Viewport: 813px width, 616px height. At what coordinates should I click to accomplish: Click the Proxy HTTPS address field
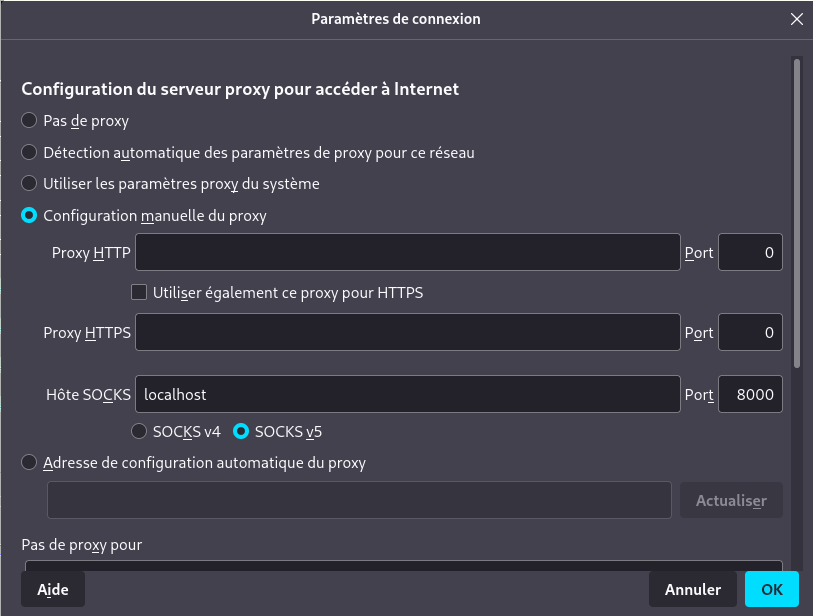407,332
